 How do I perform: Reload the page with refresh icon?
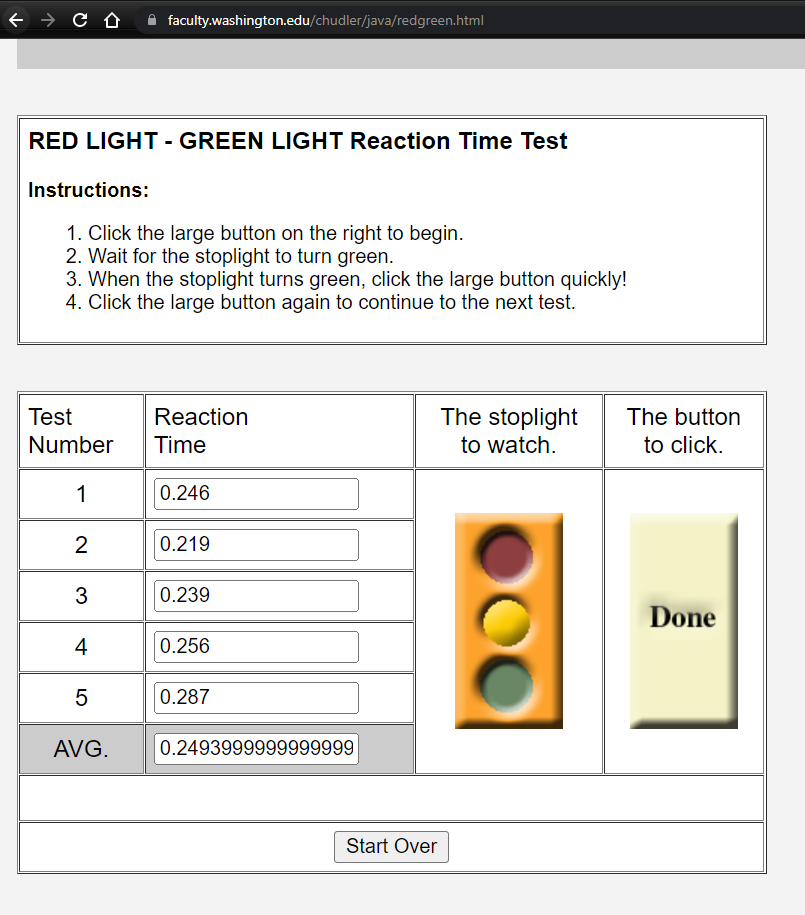80,20
